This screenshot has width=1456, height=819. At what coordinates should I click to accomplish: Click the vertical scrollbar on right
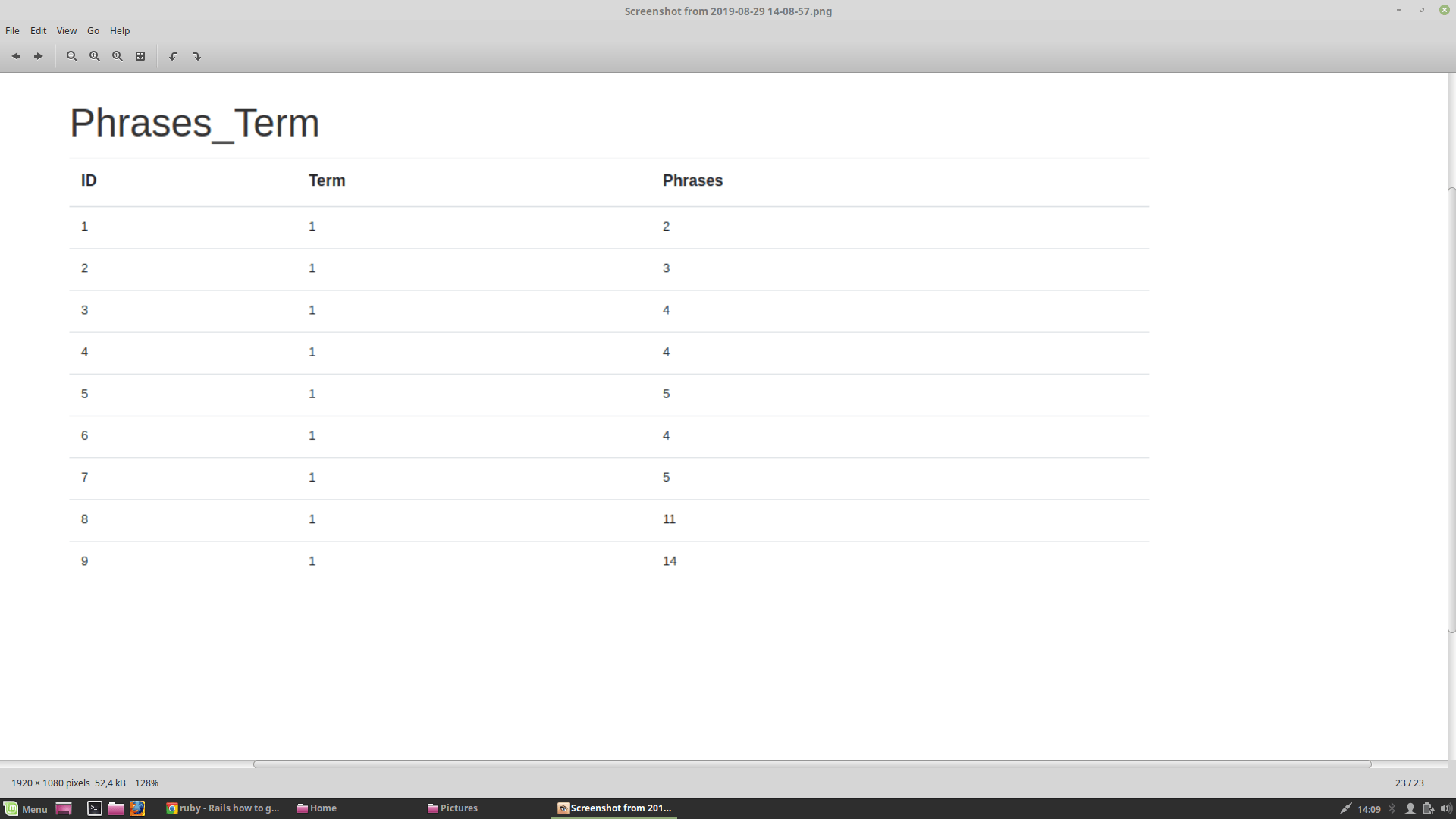pyautogui.click(x=1451, y=409)
